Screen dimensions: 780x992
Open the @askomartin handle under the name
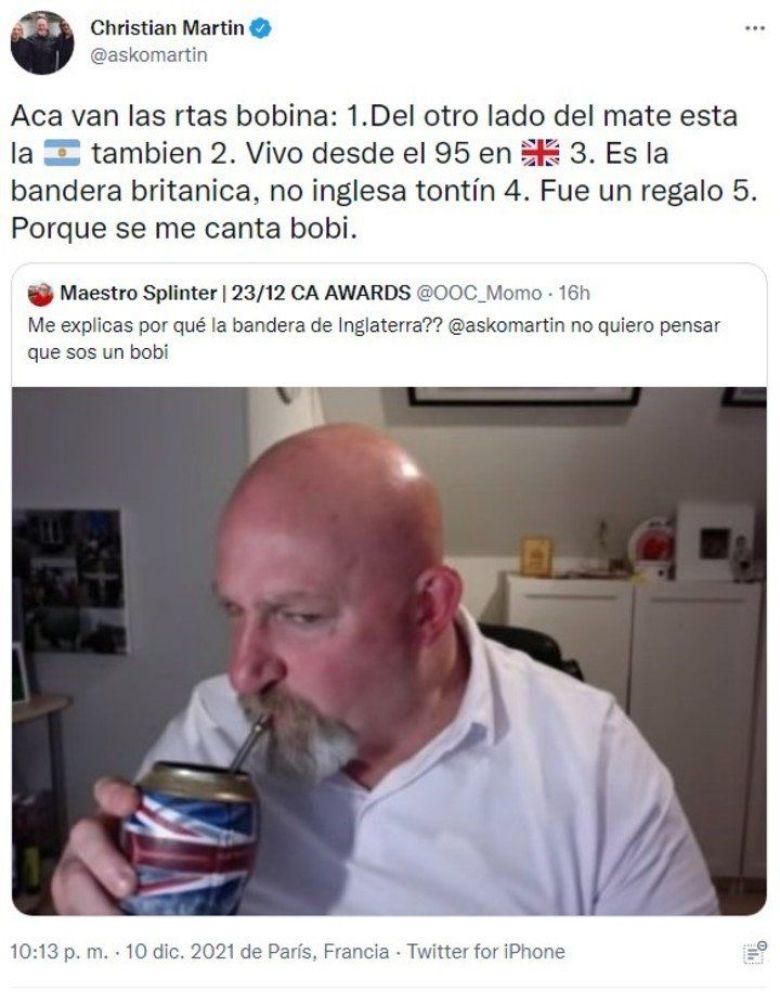coord(149,55)
